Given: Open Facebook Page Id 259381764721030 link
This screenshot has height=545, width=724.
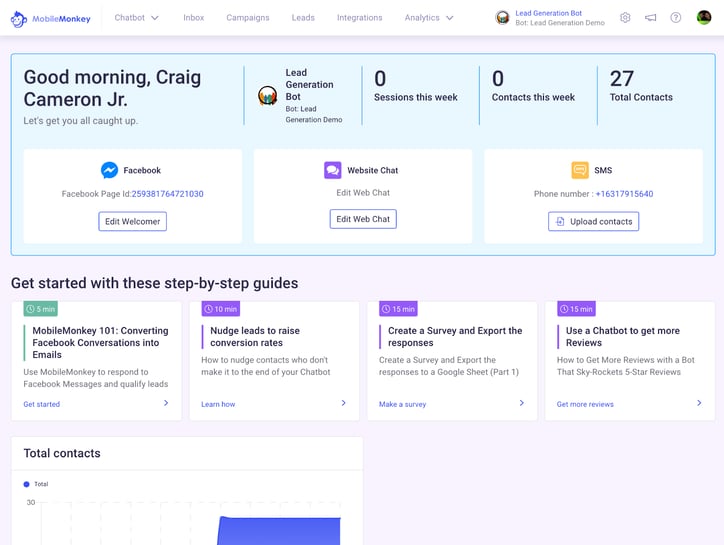Looking at the screenshot, I should click(x=168, y=194).
